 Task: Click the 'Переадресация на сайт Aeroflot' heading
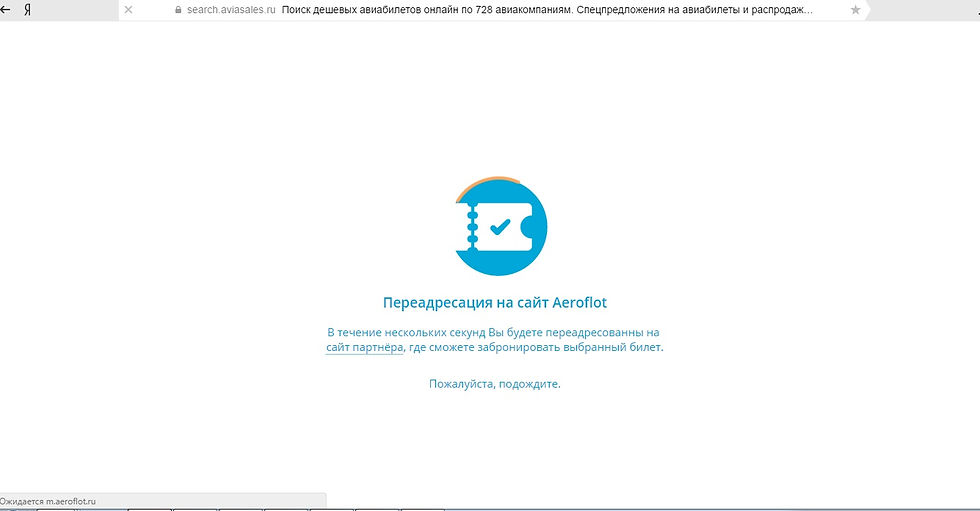(x=494, y=303)
